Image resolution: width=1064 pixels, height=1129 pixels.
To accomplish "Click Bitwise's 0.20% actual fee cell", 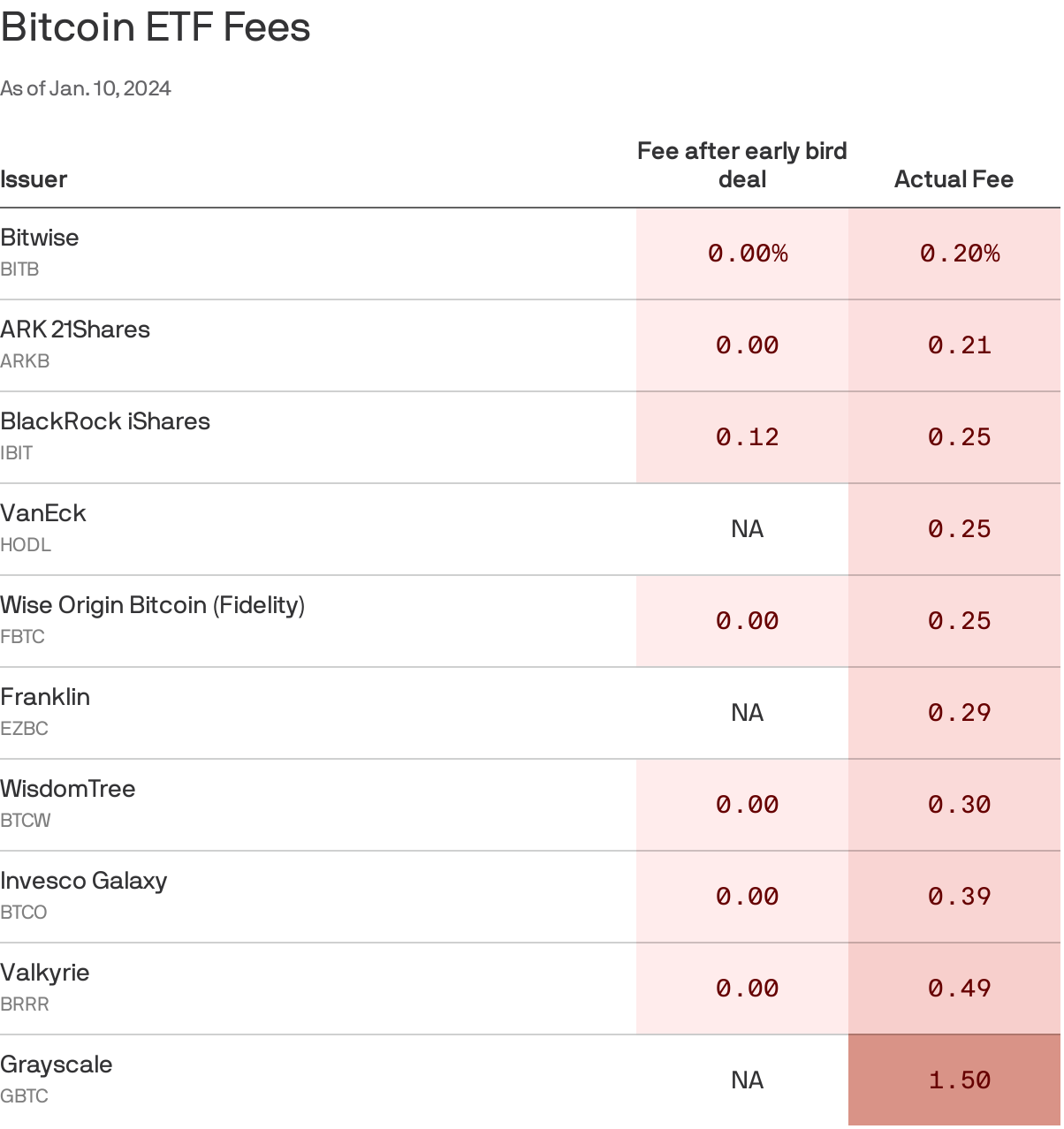I will click(959, 254).
